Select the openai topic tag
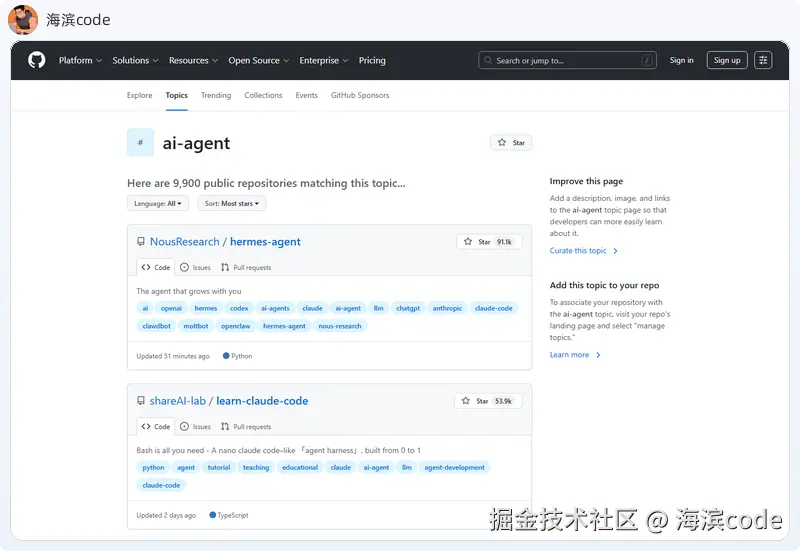The width and height of the screenshot is (800, 551). pyautogui.click(x=171, y=308)
